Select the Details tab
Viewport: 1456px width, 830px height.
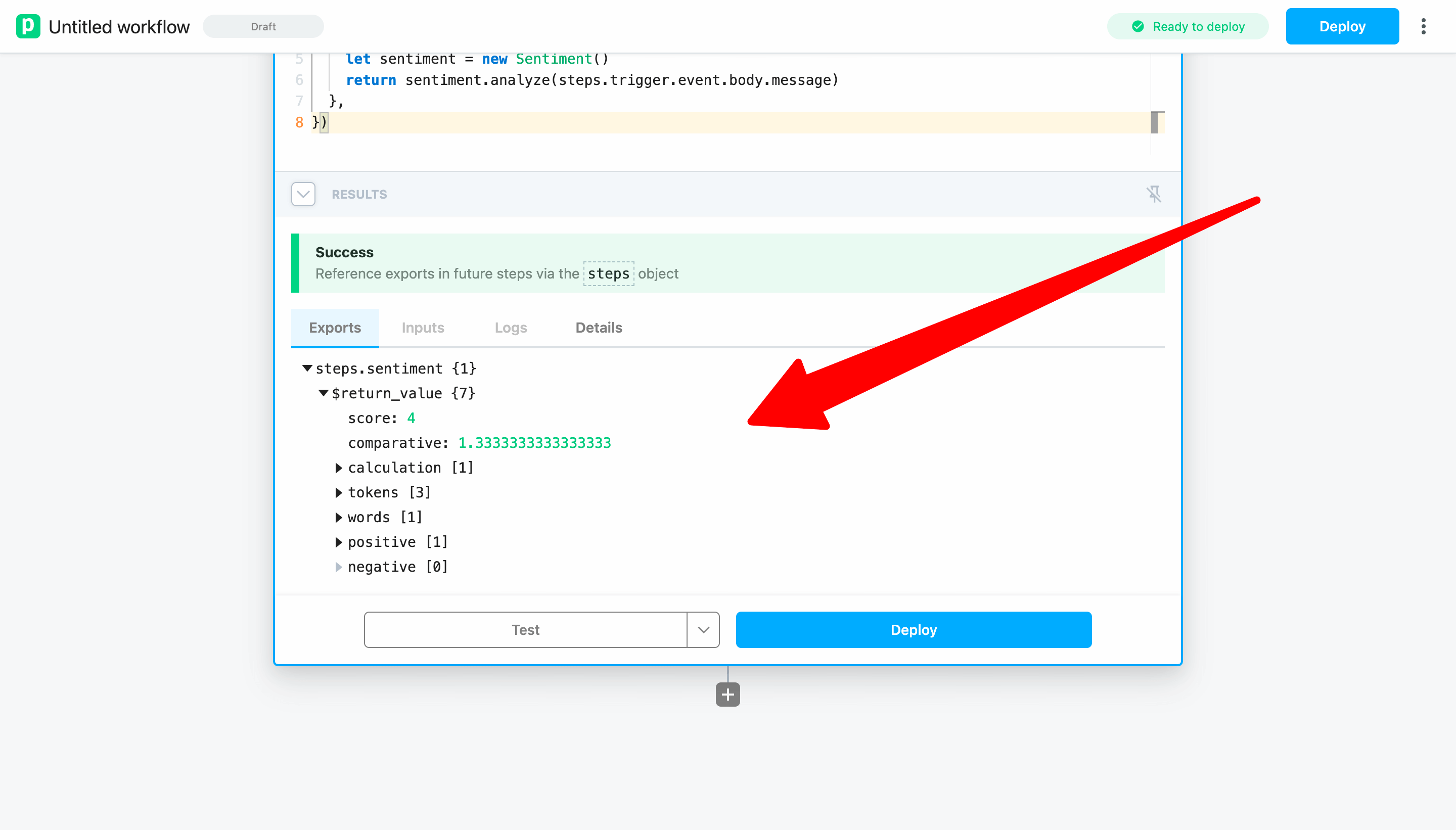pos(599,328)
